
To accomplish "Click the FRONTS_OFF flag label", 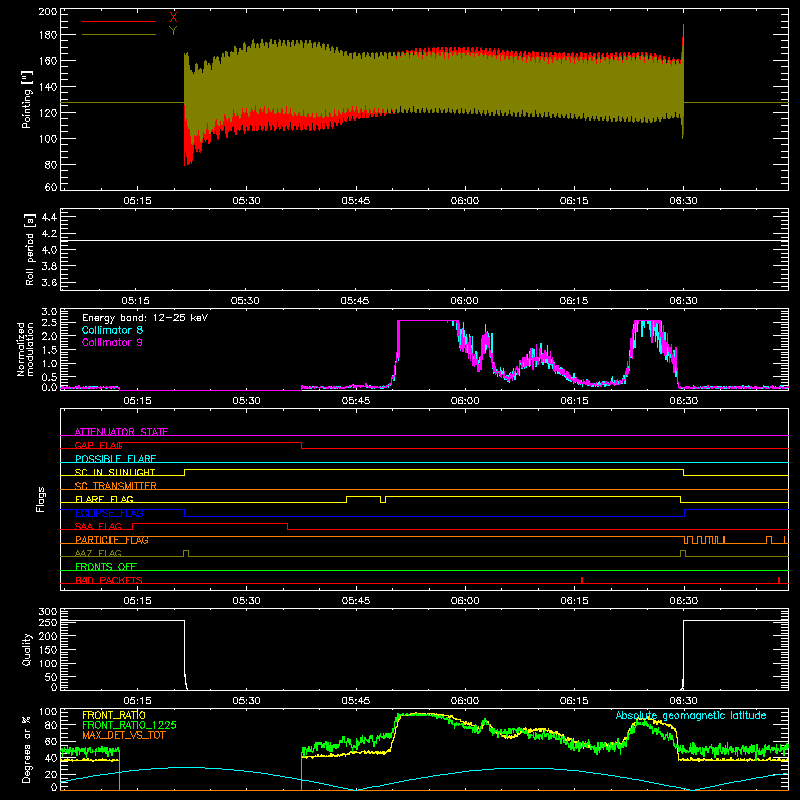I will click(106, 567).
